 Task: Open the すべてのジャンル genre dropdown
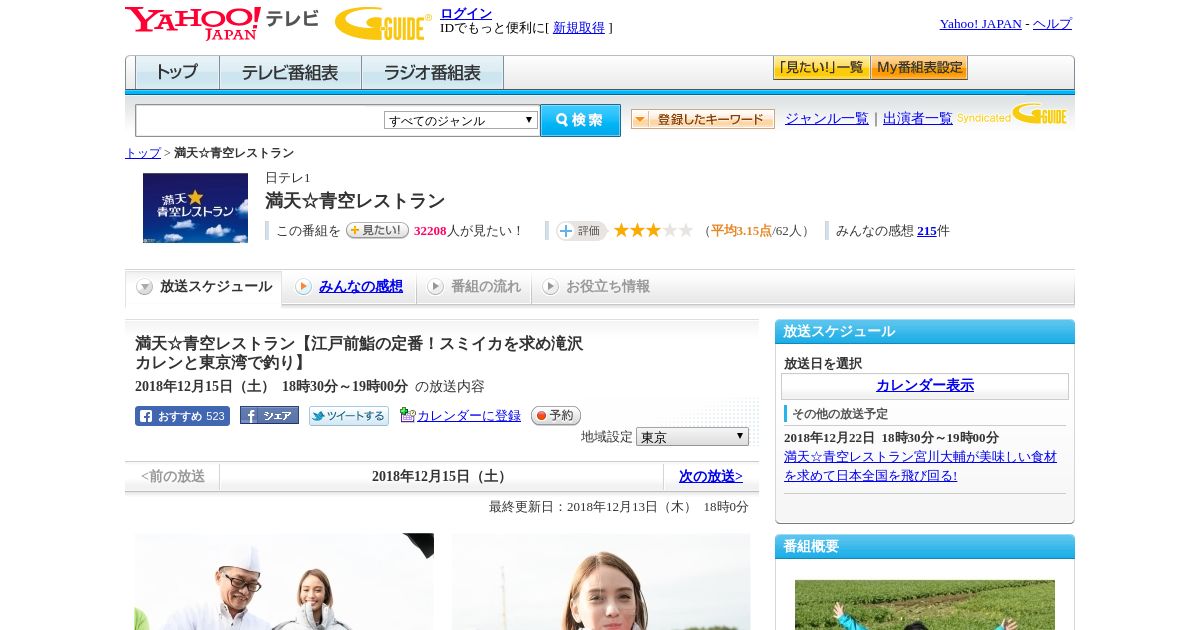click(x=461, y=120)
